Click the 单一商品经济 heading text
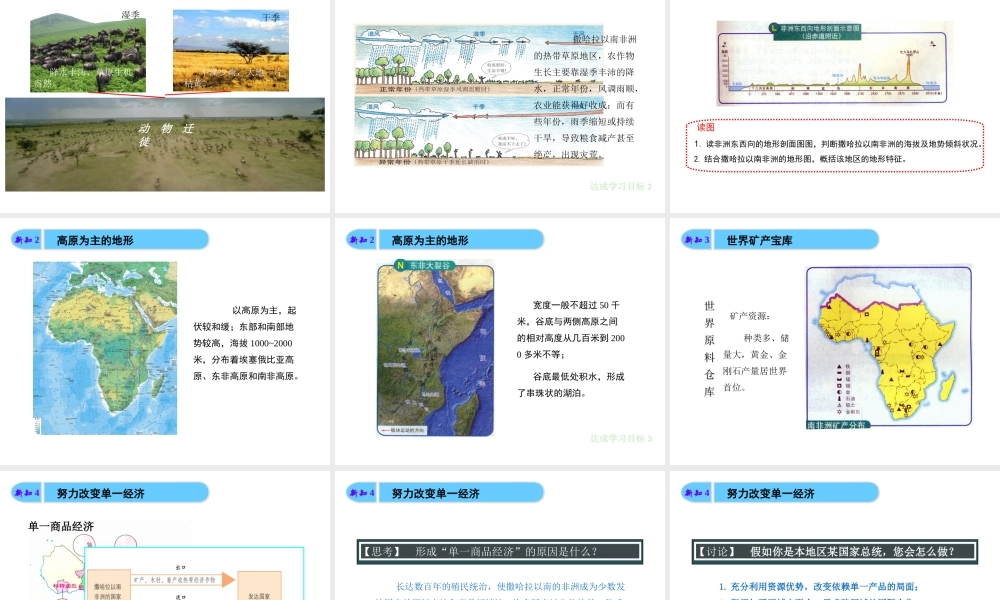 pos(62,527)
